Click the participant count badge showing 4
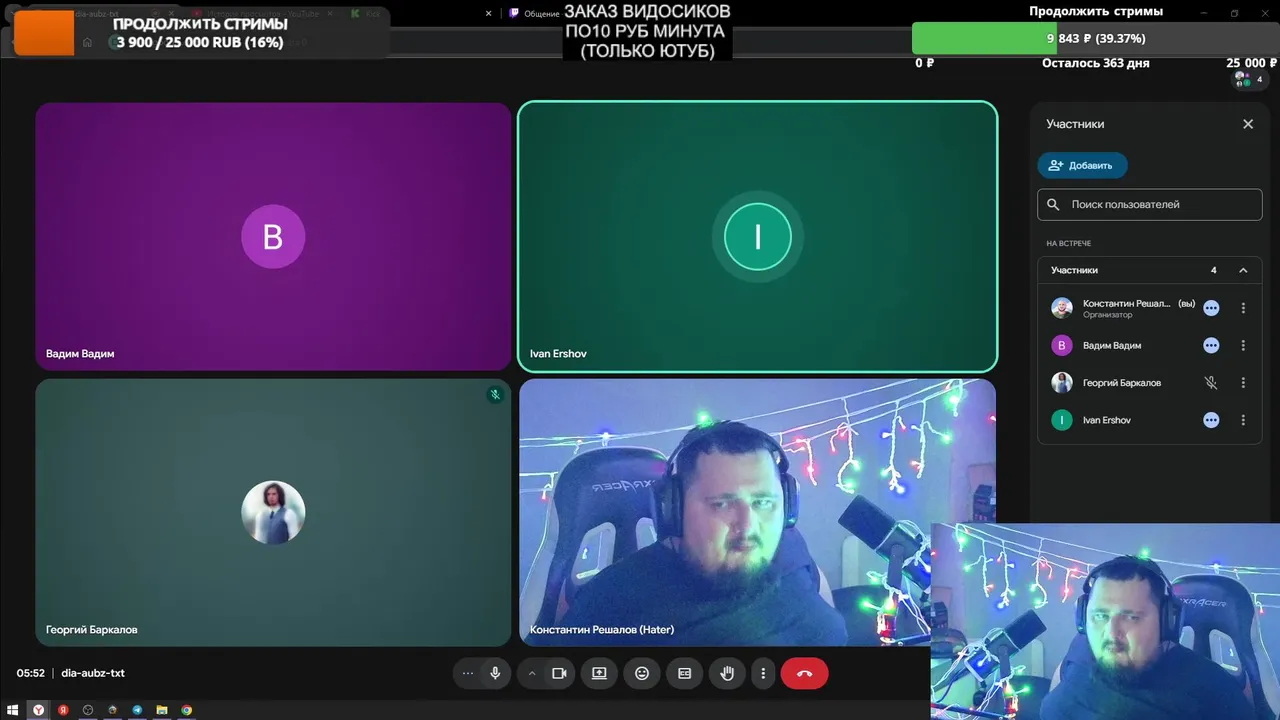Screen dimensions: 1280x720 (1249, 79)
